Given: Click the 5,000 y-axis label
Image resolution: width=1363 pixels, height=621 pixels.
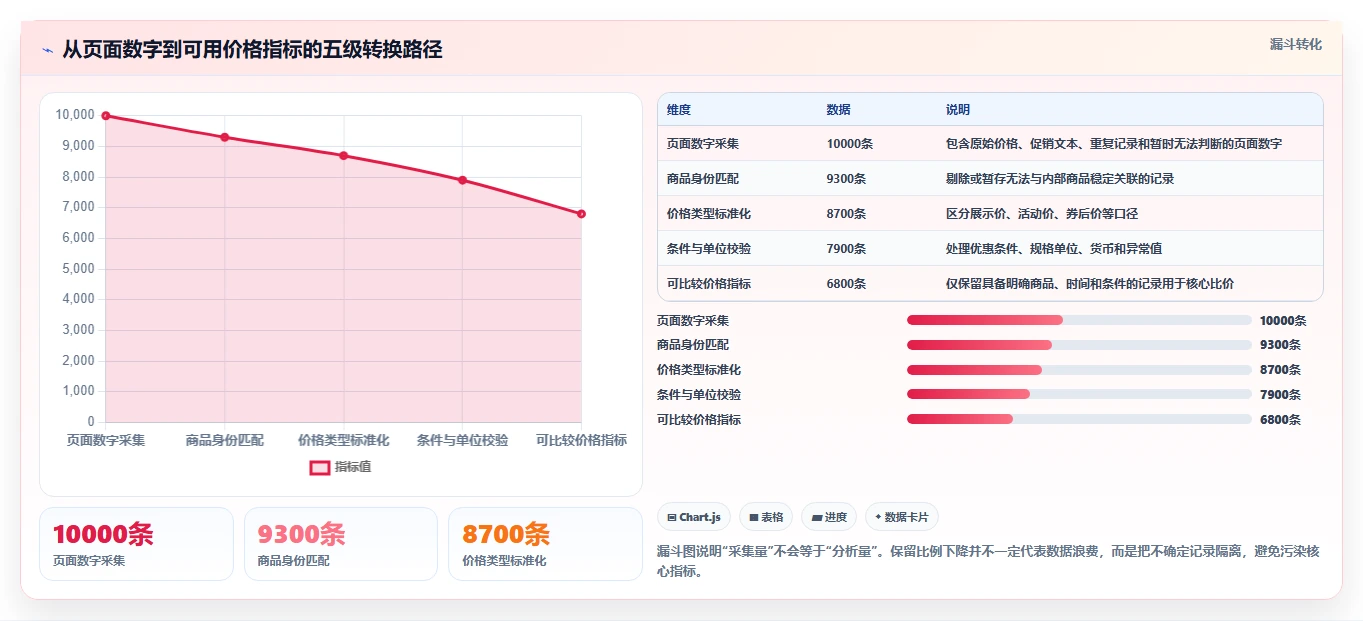Looking at the screenshot, I should [78, 269].
